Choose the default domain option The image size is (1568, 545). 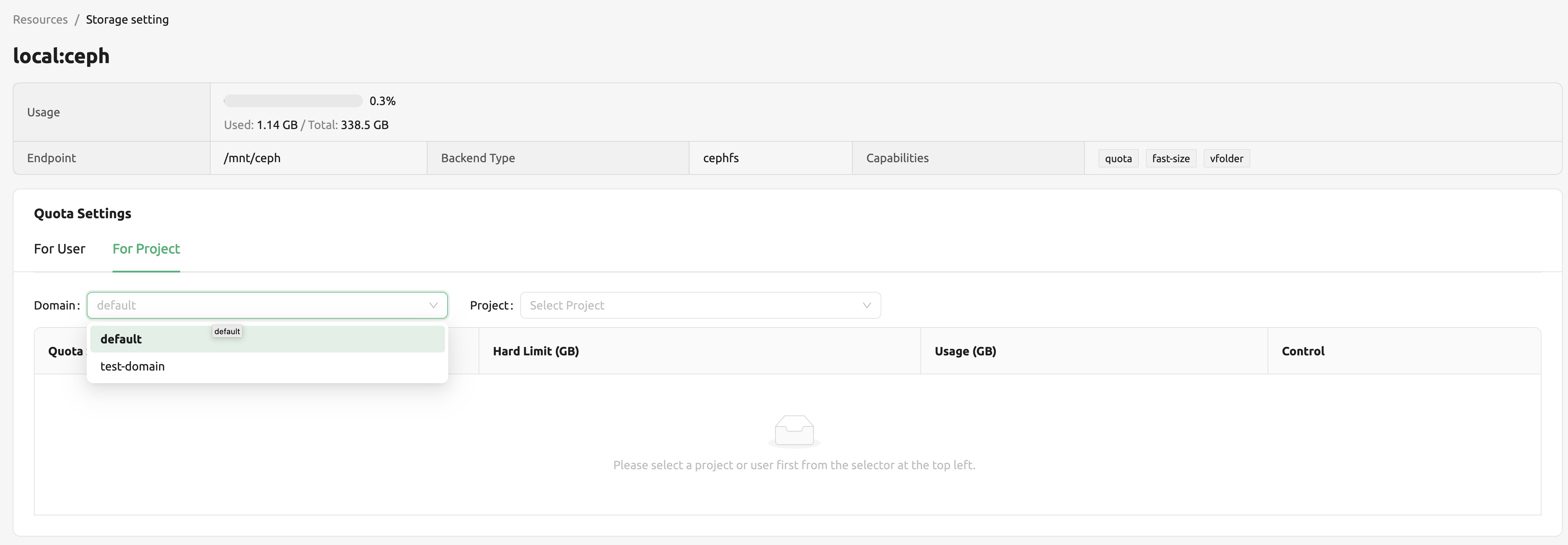[x=267, y=339]
